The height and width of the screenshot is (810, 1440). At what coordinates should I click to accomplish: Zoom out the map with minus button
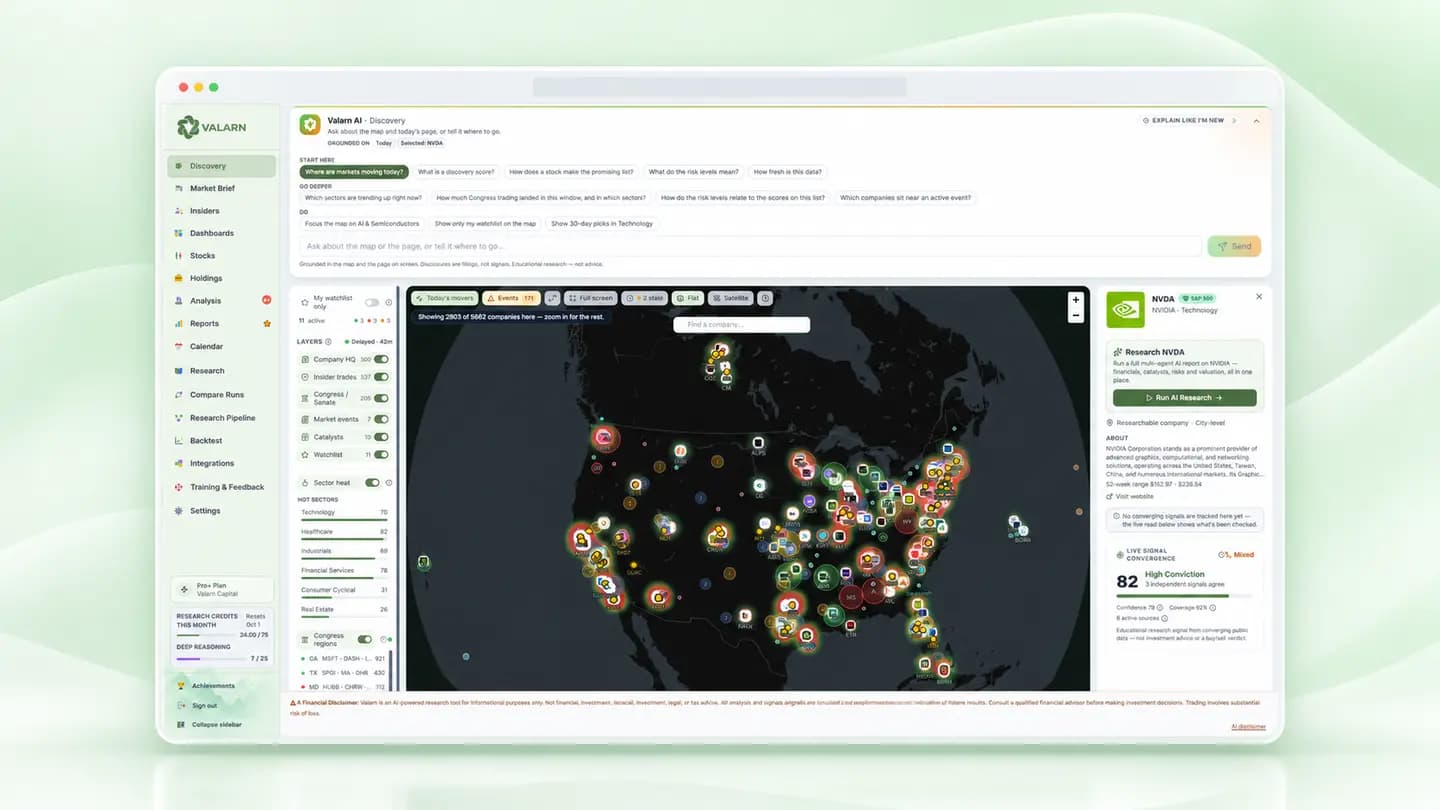click(1076, 315)
